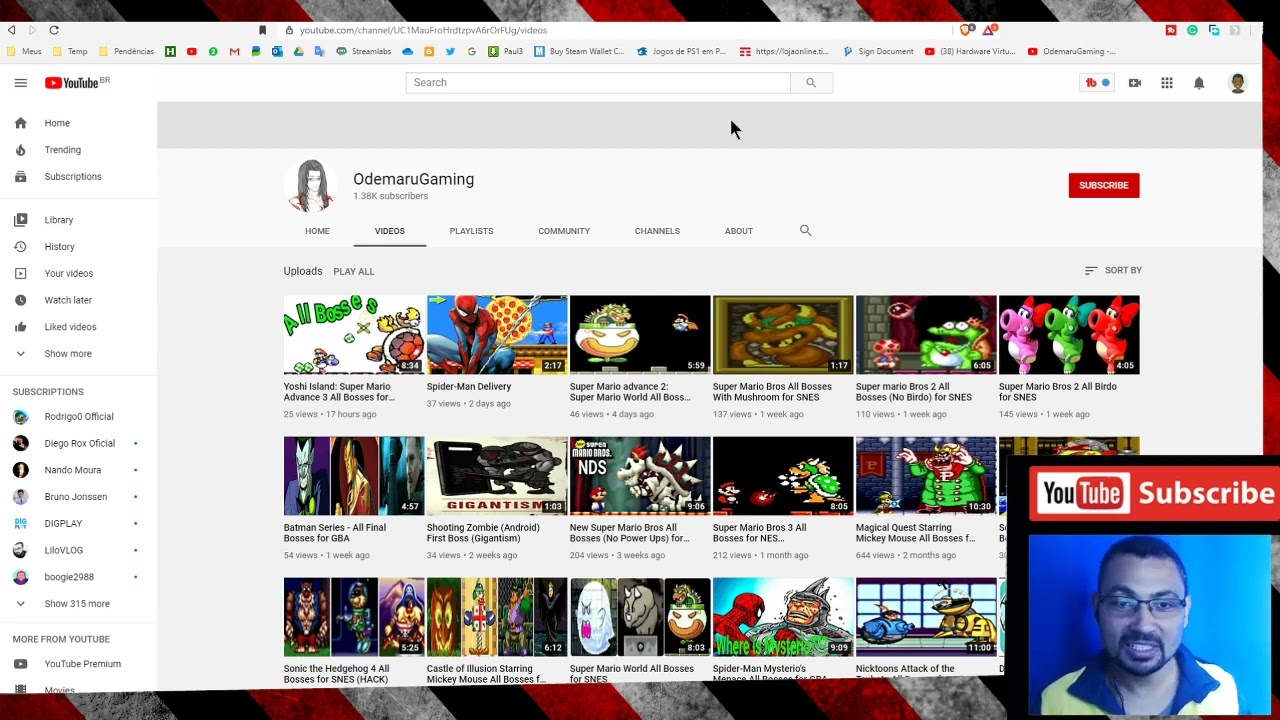Open Super Mario Bros 3 All Bosses thumbnail
The image size is (1280, 720).
point(783,476)
